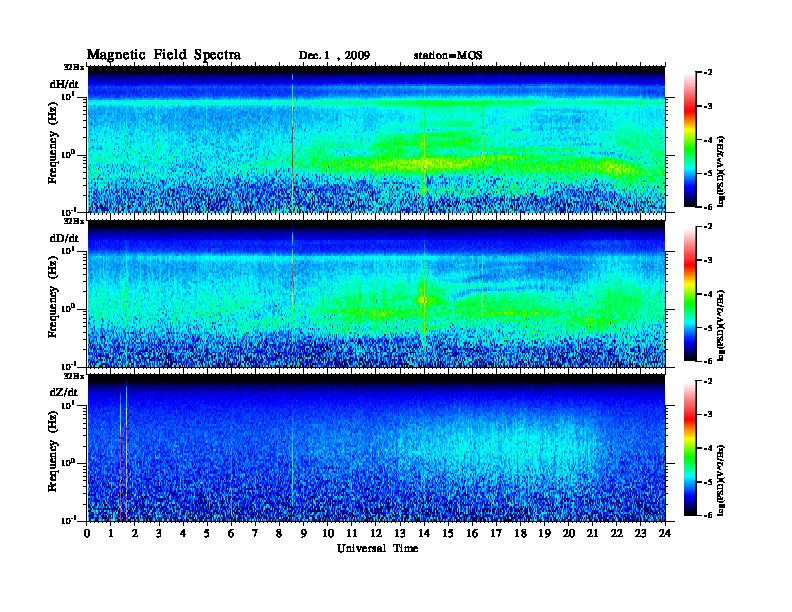Click the log(PSD) label beside the dD/dt color bar

pyautogui.click(x=722, y=326)
